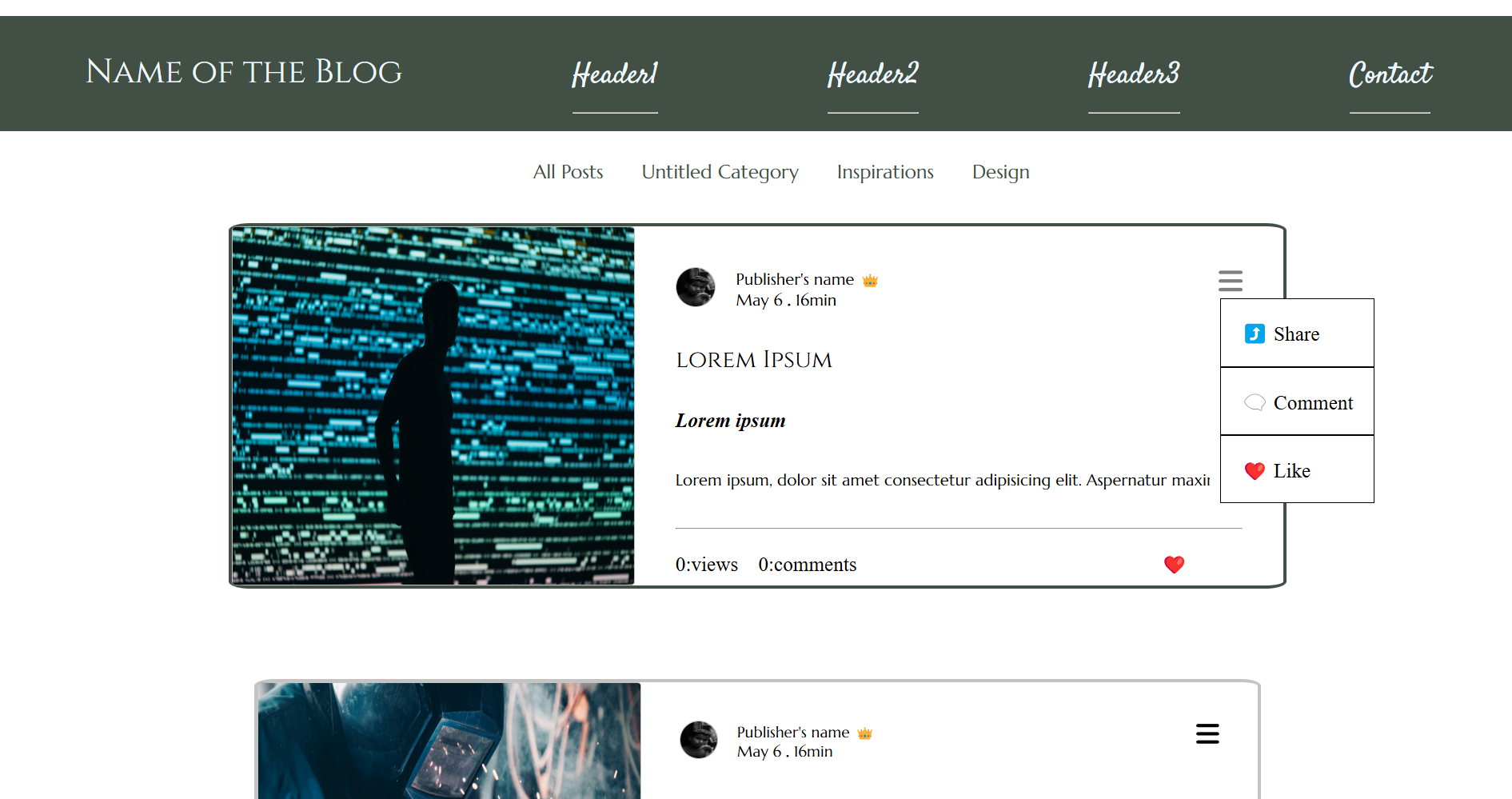1512x799 pixels.
Task: Open the Contact page
Action: click(x=1390, y=74)
